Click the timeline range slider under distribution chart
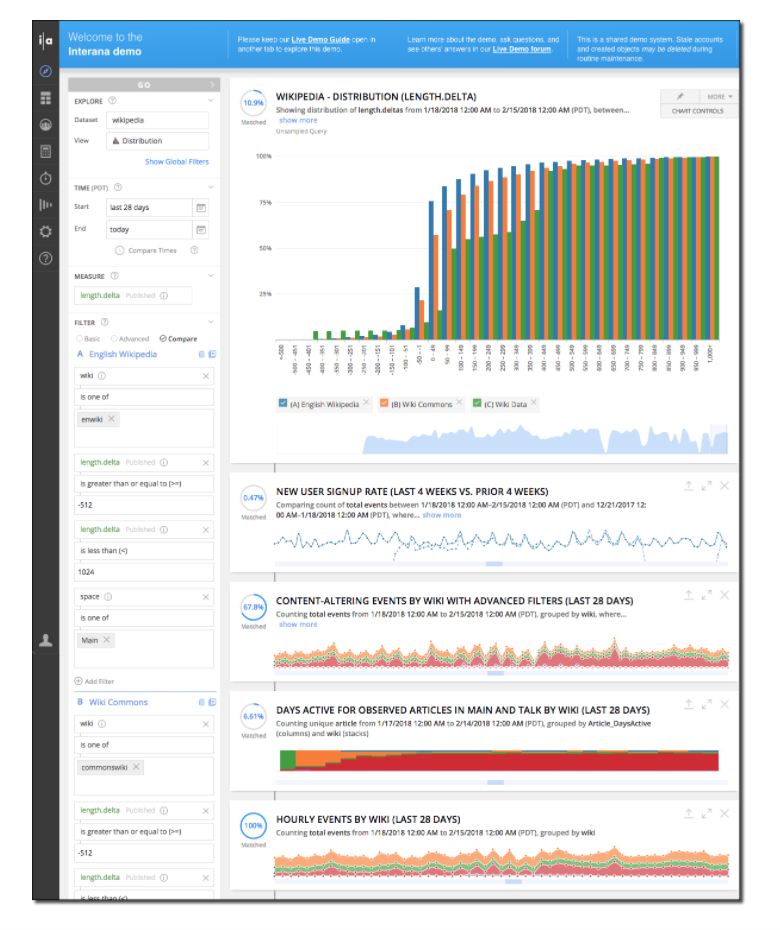Image resolution: width=780 pixels, height=930 pixels. 719,439
